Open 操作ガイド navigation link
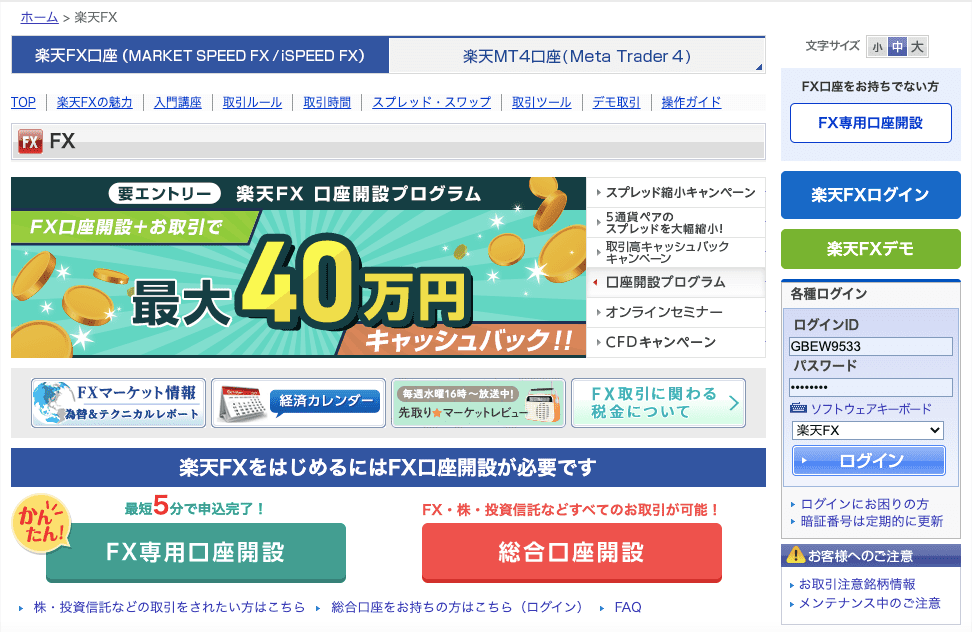972x632 pixels. 691,102
